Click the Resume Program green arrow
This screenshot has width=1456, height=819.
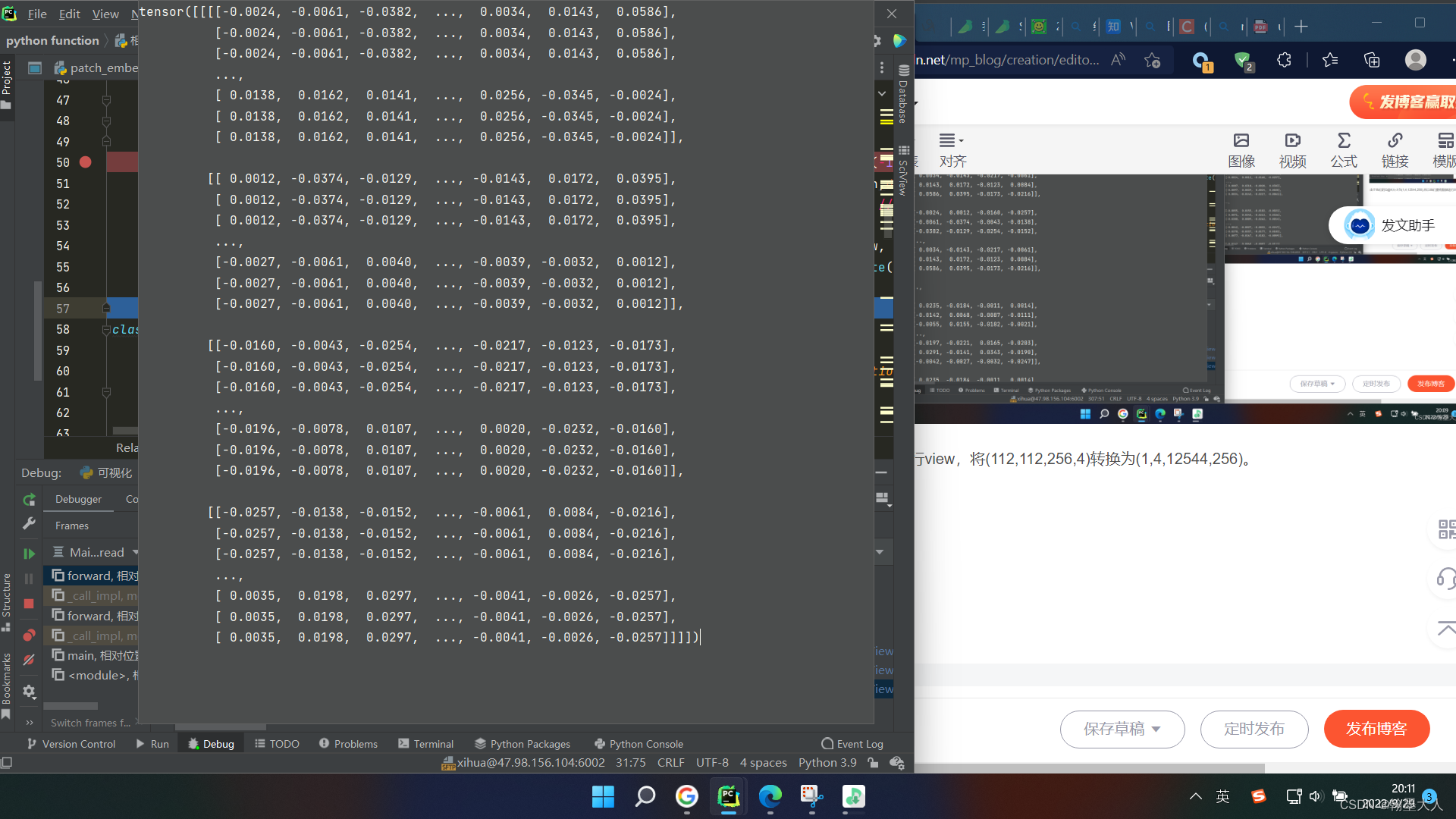(x=29, y=554)
